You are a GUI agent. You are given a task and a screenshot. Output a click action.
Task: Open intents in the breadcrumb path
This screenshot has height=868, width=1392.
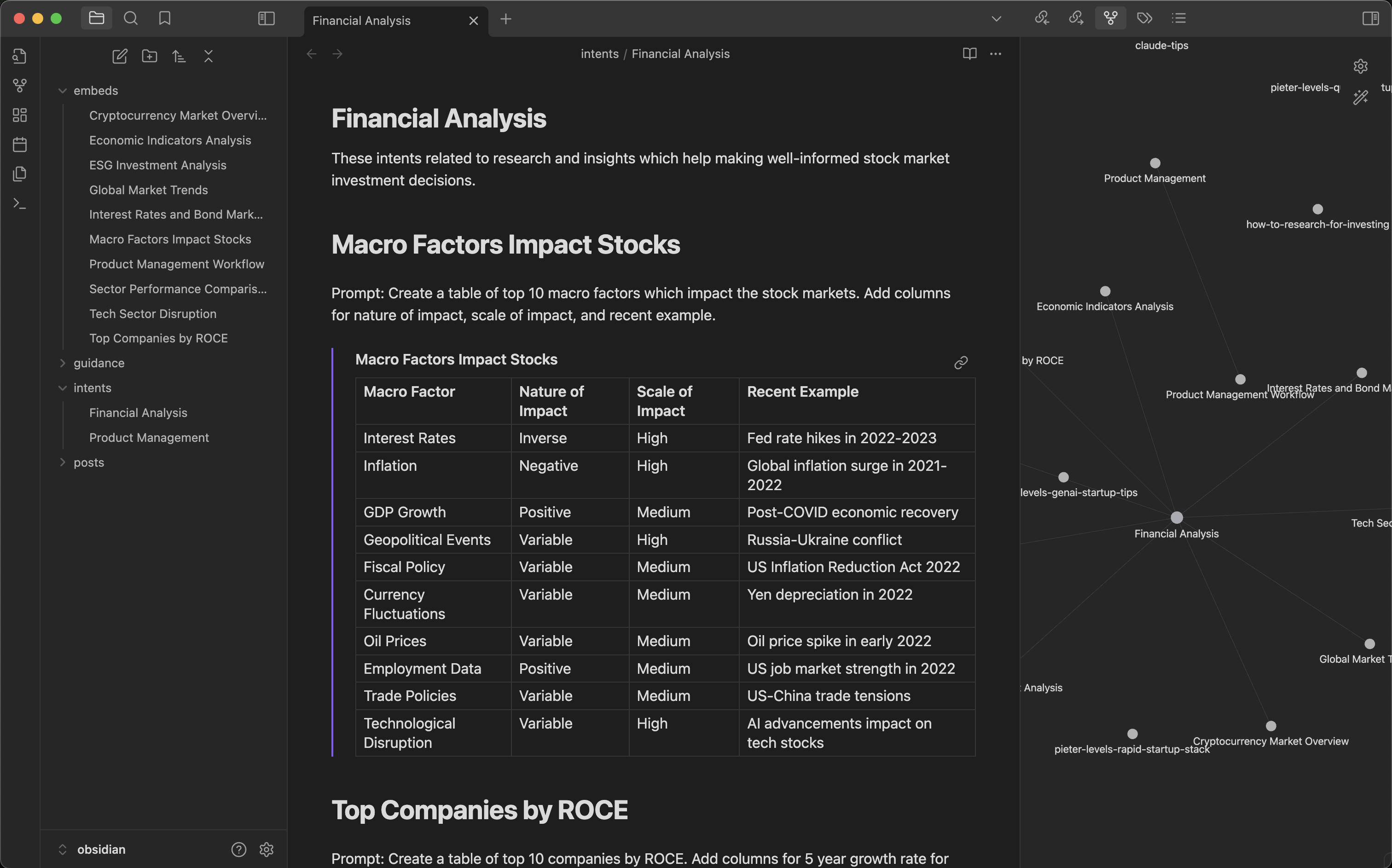tap(599, 53)
